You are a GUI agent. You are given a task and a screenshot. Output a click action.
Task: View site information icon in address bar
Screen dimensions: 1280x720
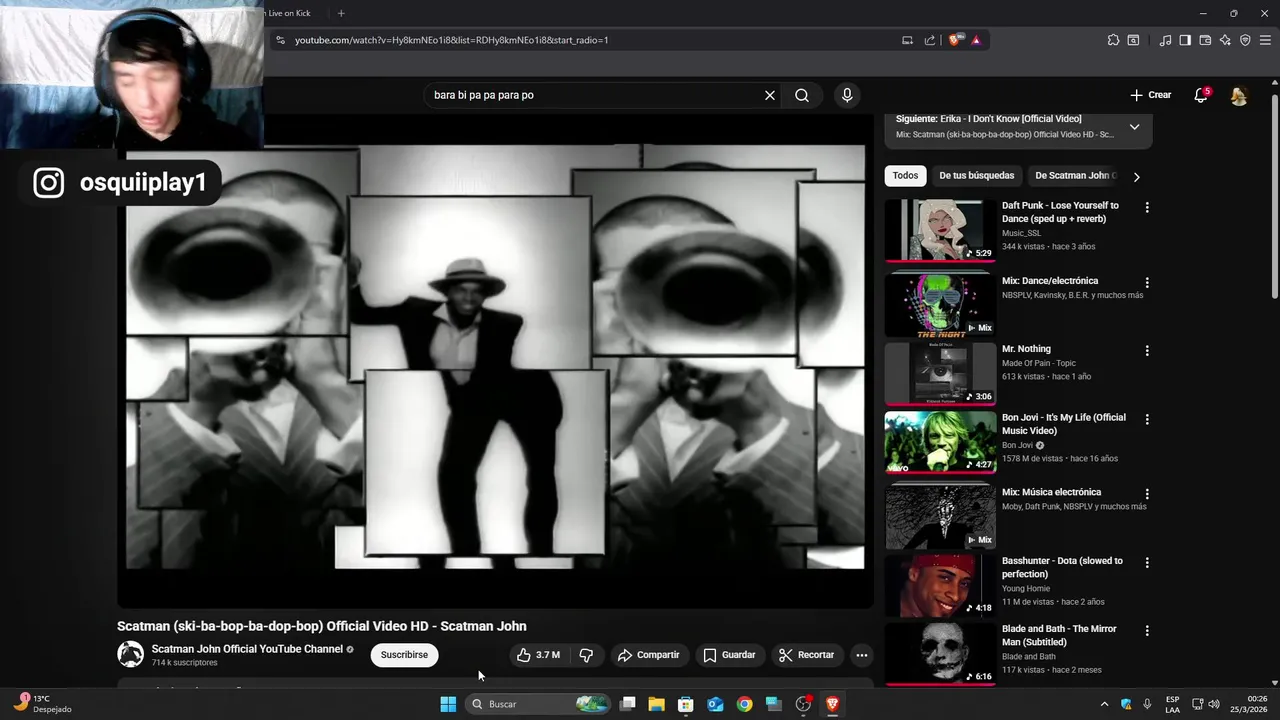tap(280, 40)
